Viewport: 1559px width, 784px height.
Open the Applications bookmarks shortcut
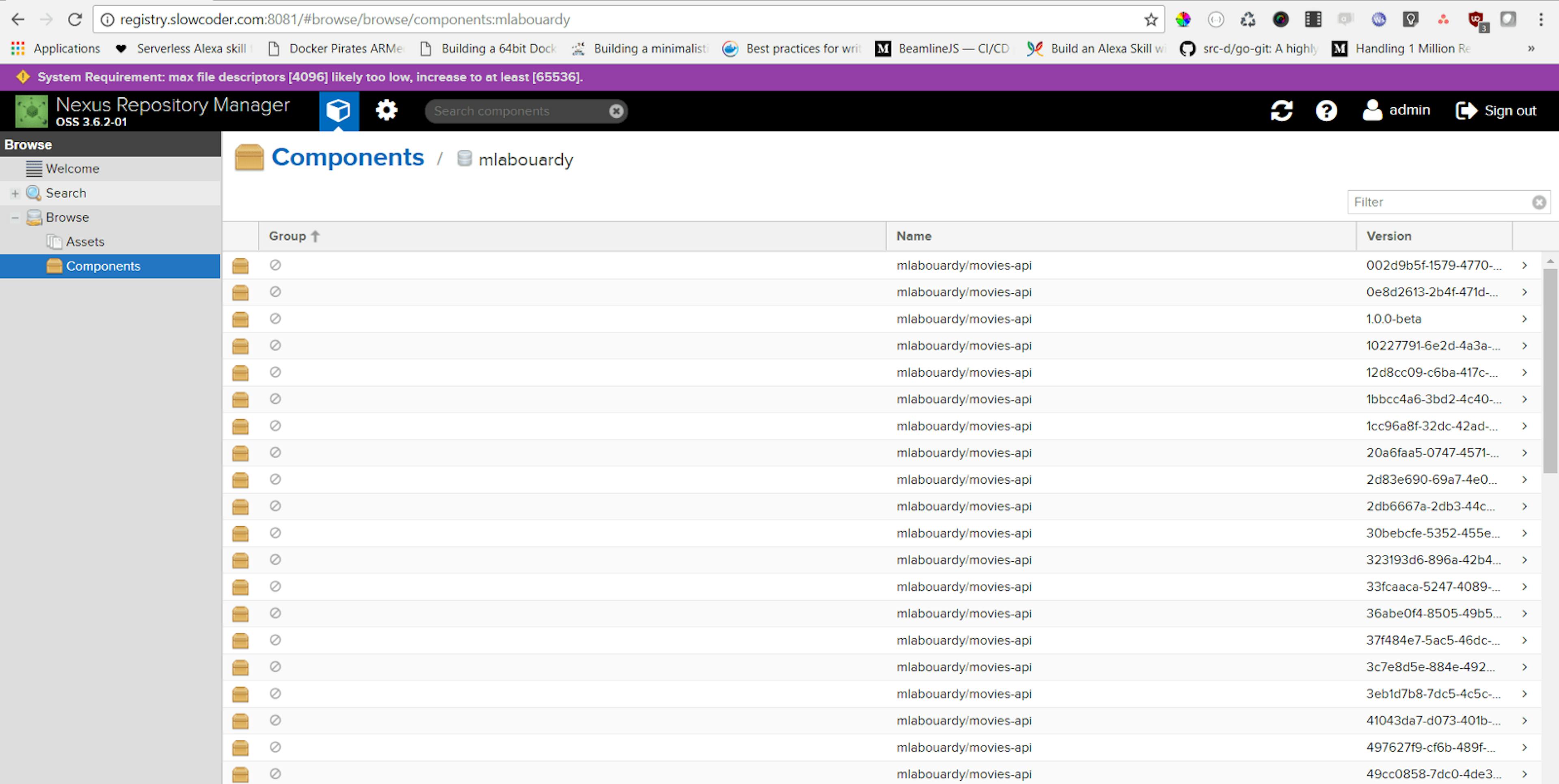tap(55, 48)
